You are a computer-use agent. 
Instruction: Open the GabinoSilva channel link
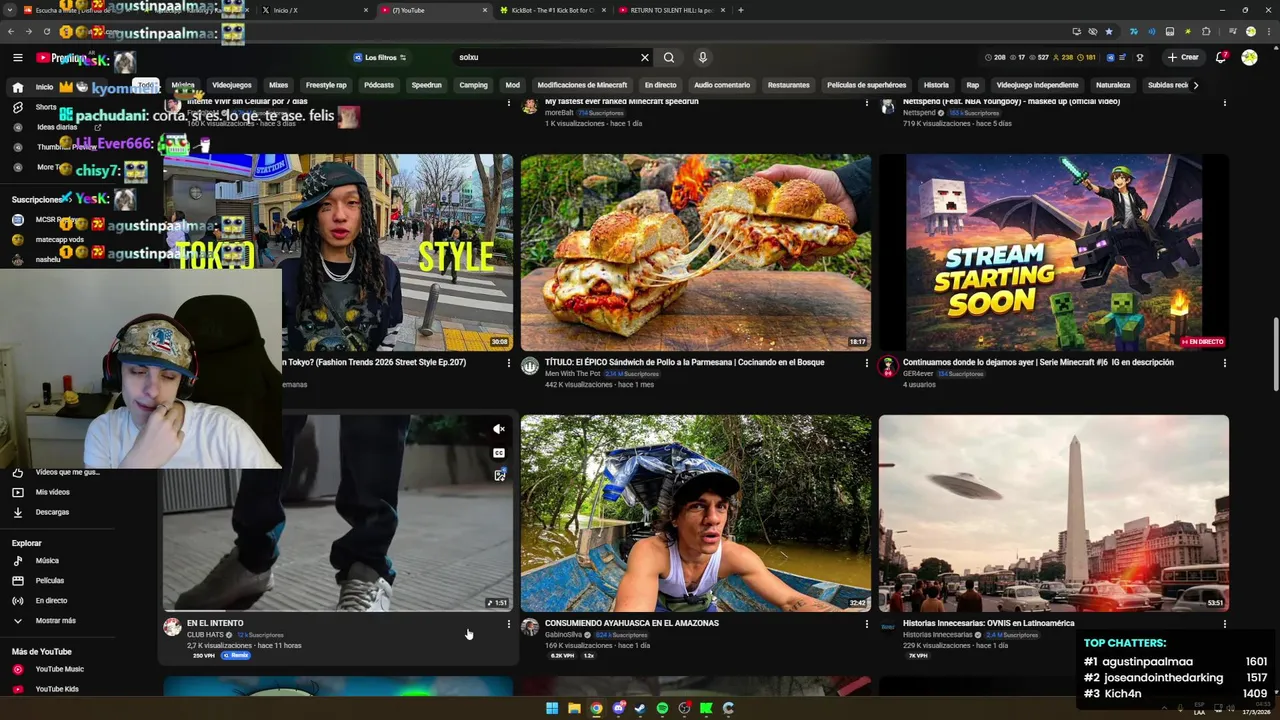[563, 635]
